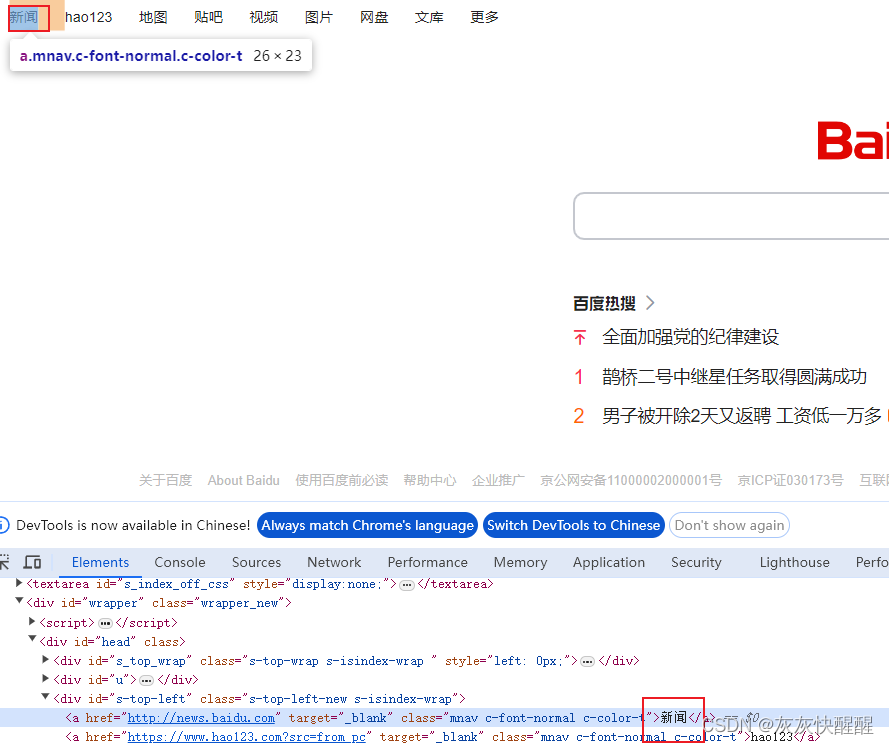Open the Performance tab
The width and height of the screenshot is (889, 744).
click(427, 562)
